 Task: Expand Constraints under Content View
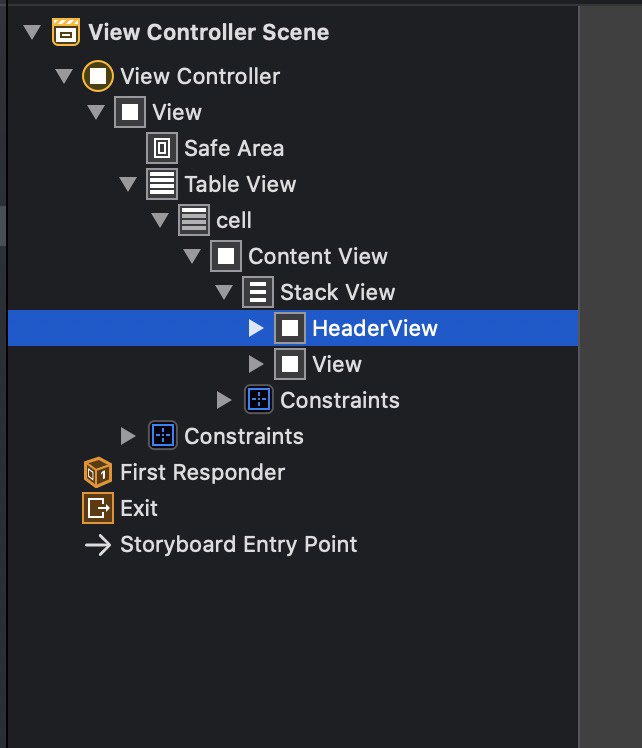point(224,400)
